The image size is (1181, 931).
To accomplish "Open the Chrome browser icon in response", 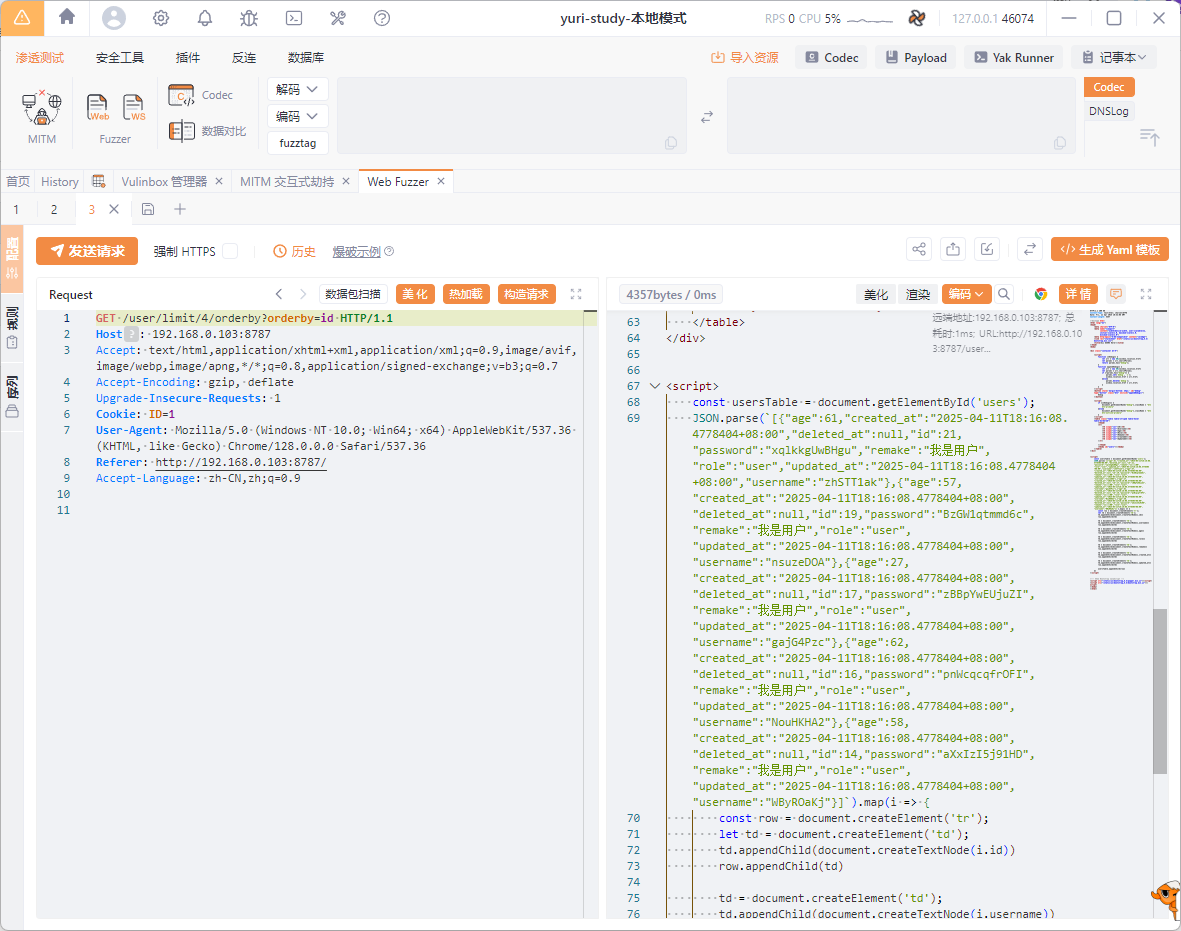I will (x=1040, y=294).
